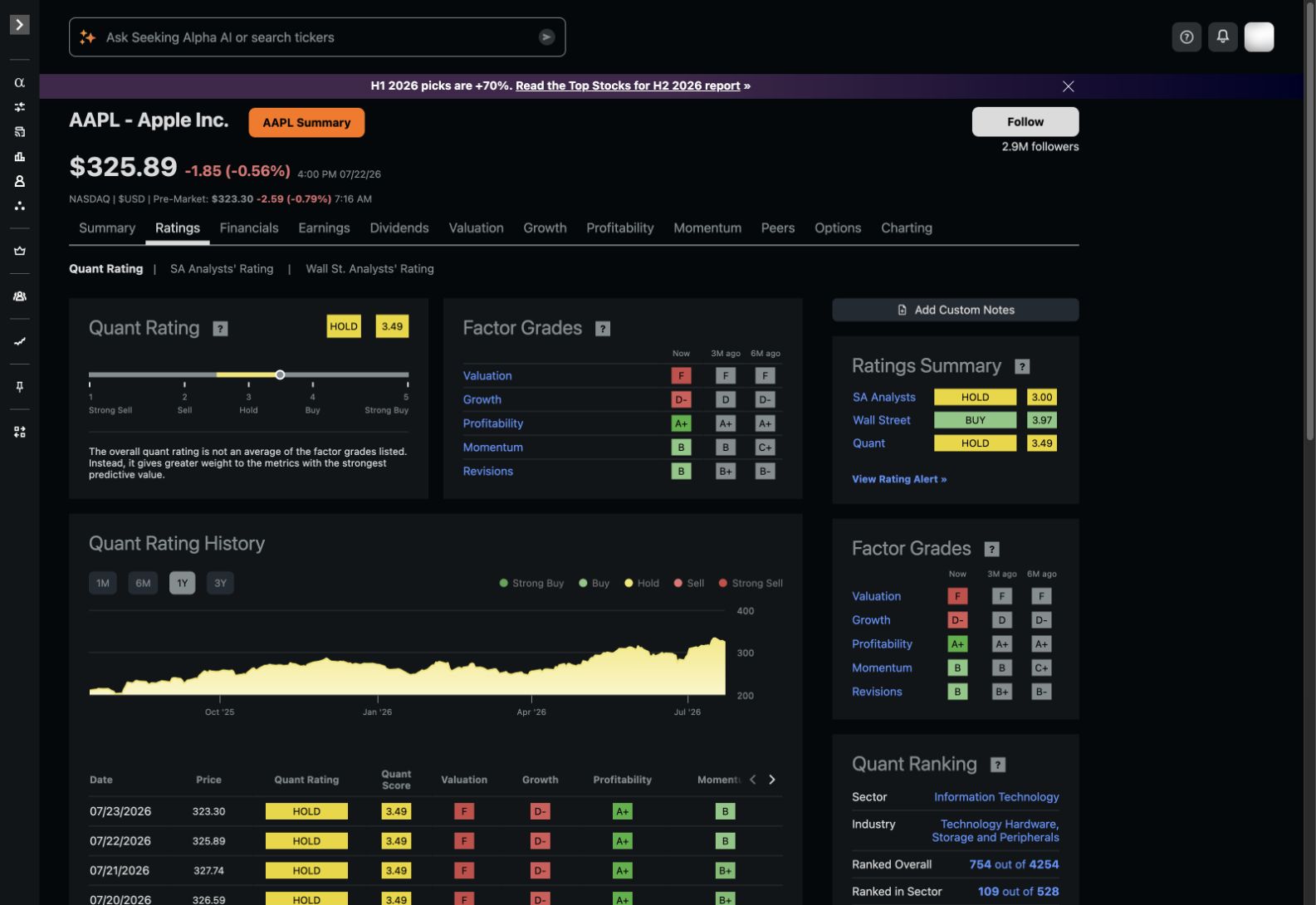The height and width of the screenshot is (905, 1316).
Task: Switch to the Profitability tab
Action: pos(620,227)
